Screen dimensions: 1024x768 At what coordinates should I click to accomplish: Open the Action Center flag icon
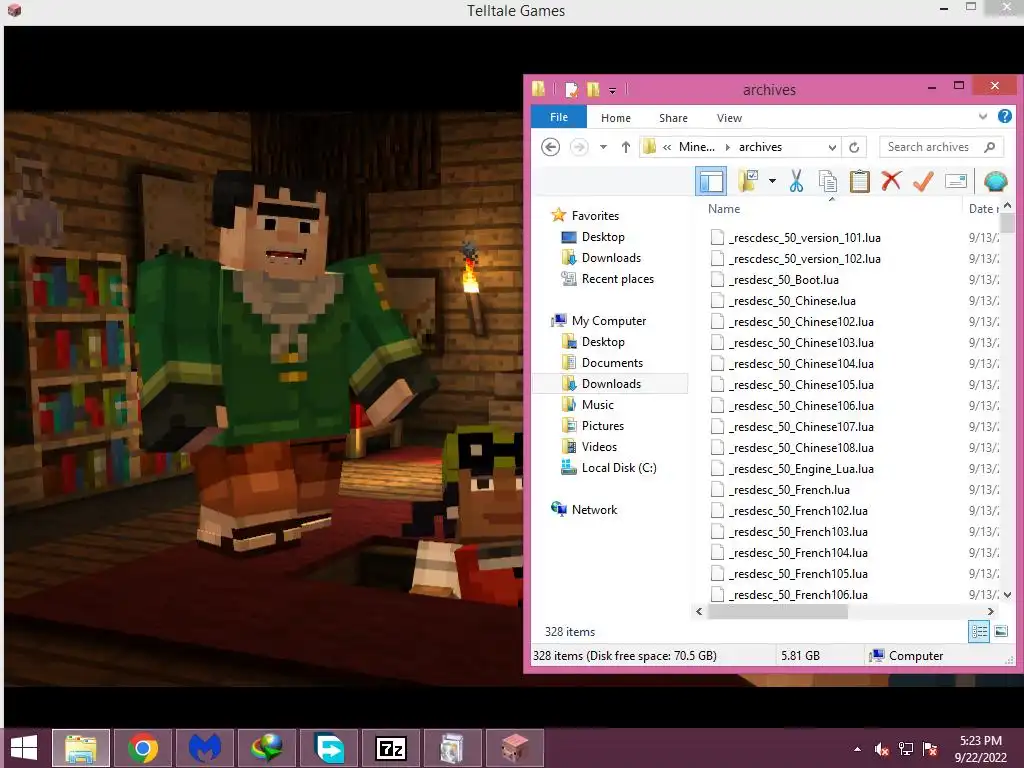pos(930,749)
